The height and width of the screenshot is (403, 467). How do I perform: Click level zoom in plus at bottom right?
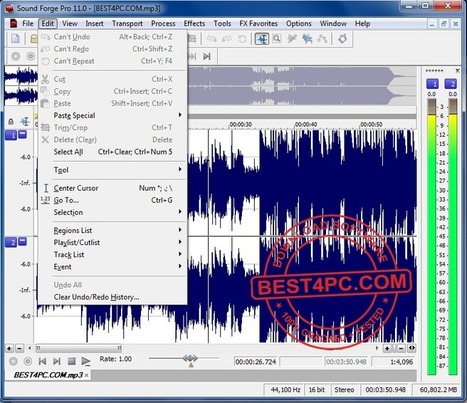click(x=387, y=349)
